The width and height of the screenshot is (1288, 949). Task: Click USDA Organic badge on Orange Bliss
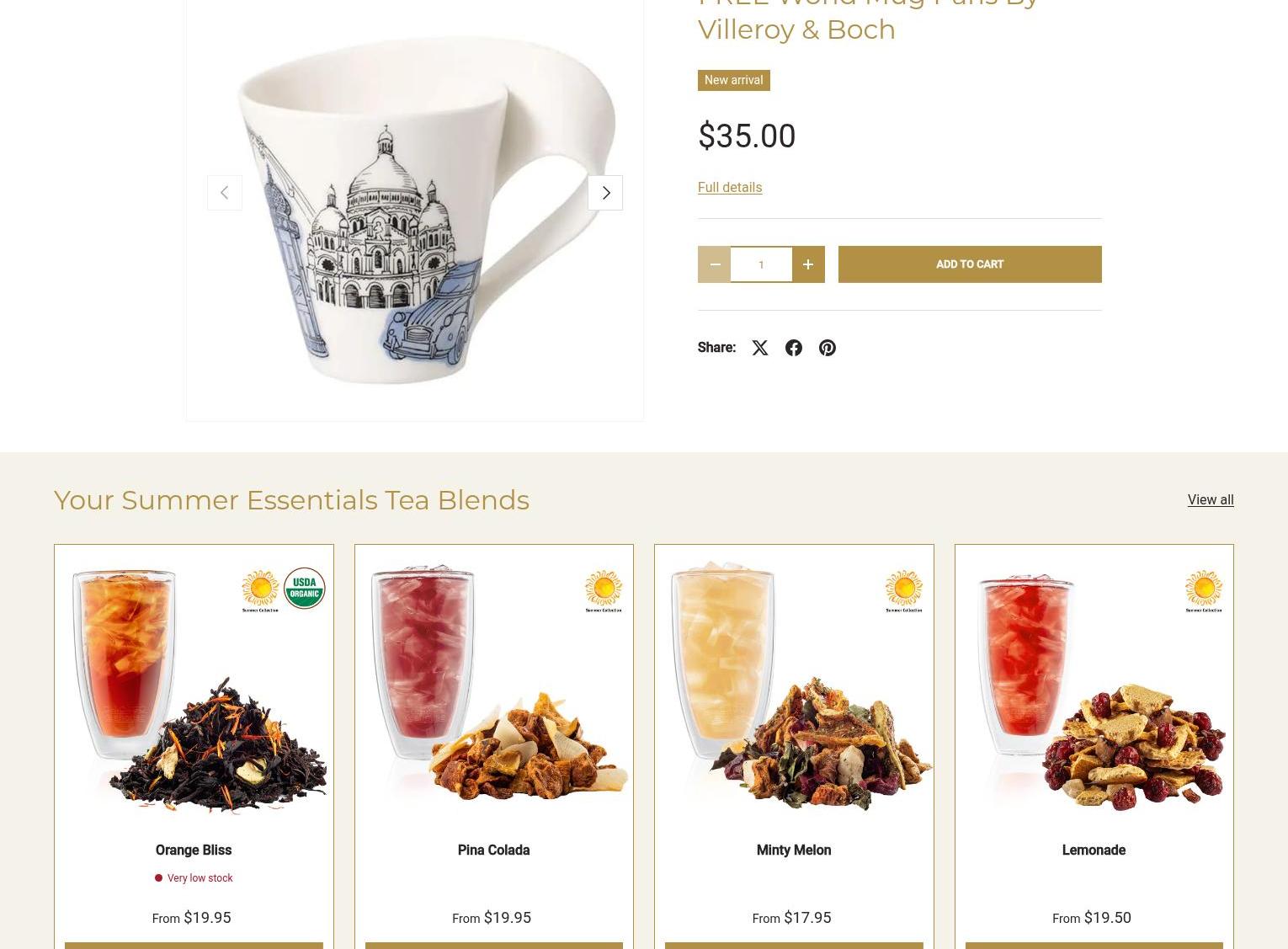point(304,588)
